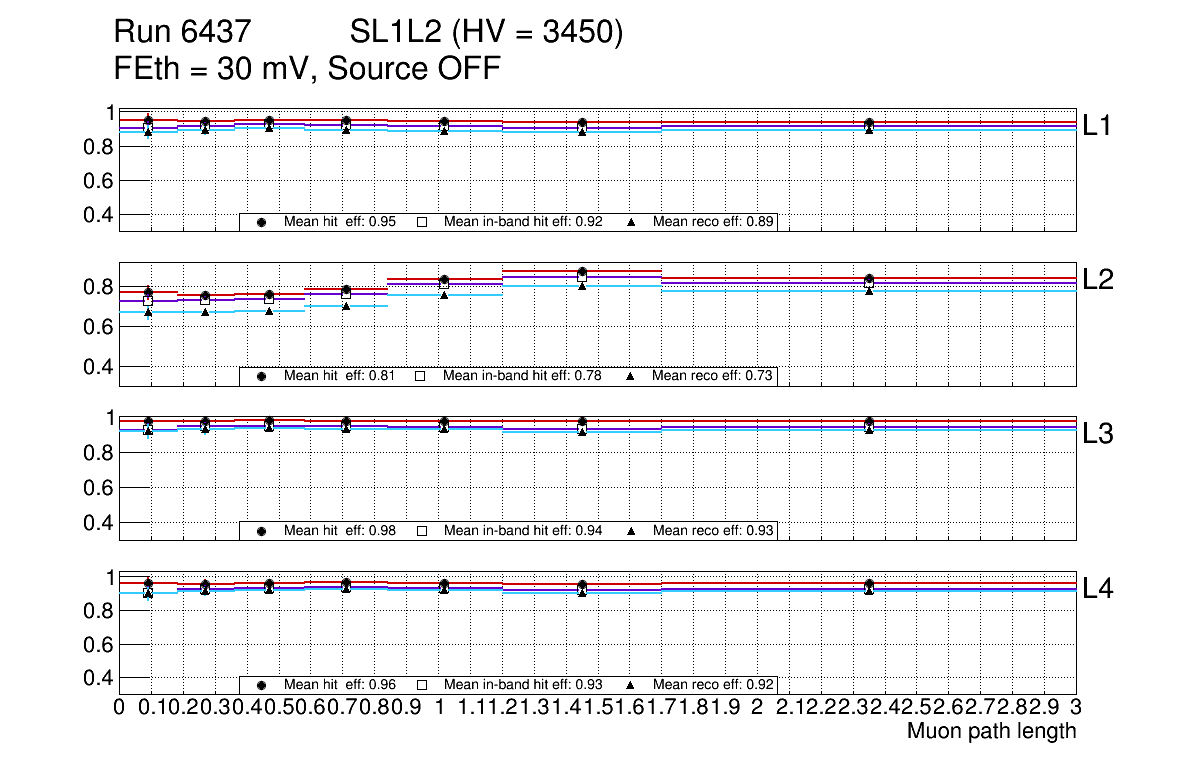Click the black triangle marker in L2 legend
Viewport: 1196px width, 772px height.
pos(631,376)
